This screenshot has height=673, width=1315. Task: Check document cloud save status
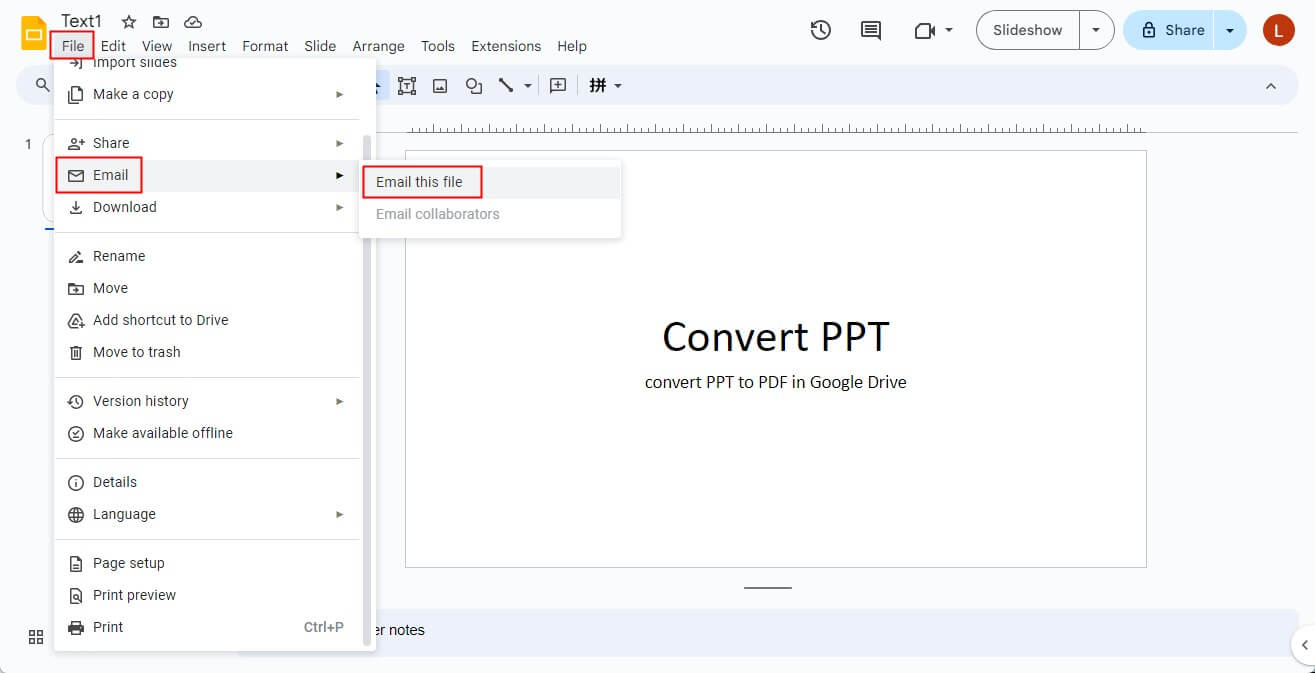193,20
